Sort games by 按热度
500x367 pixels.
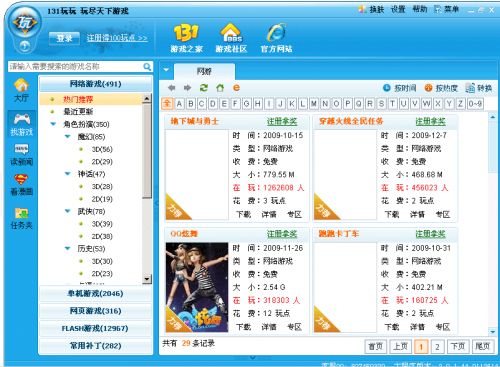tap(441, 88)
